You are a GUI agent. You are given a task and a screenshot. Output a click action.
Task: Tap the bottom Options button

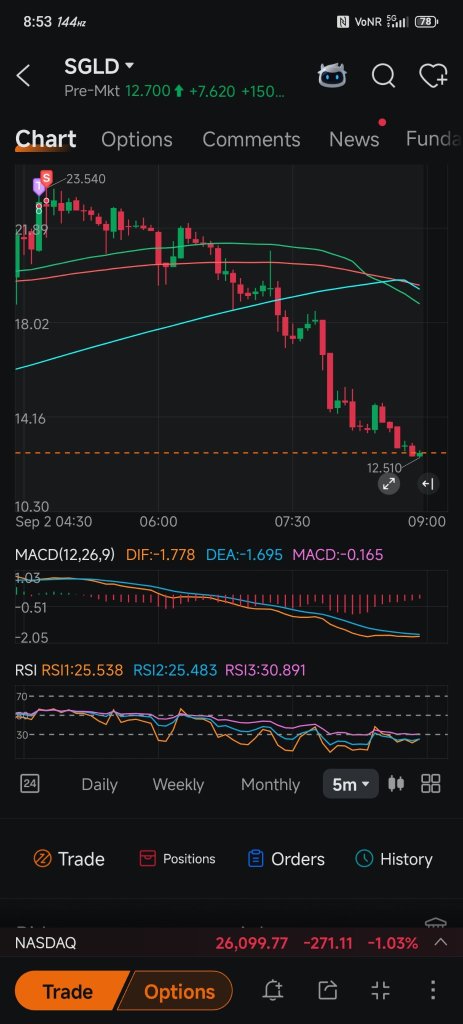point(179,991)
